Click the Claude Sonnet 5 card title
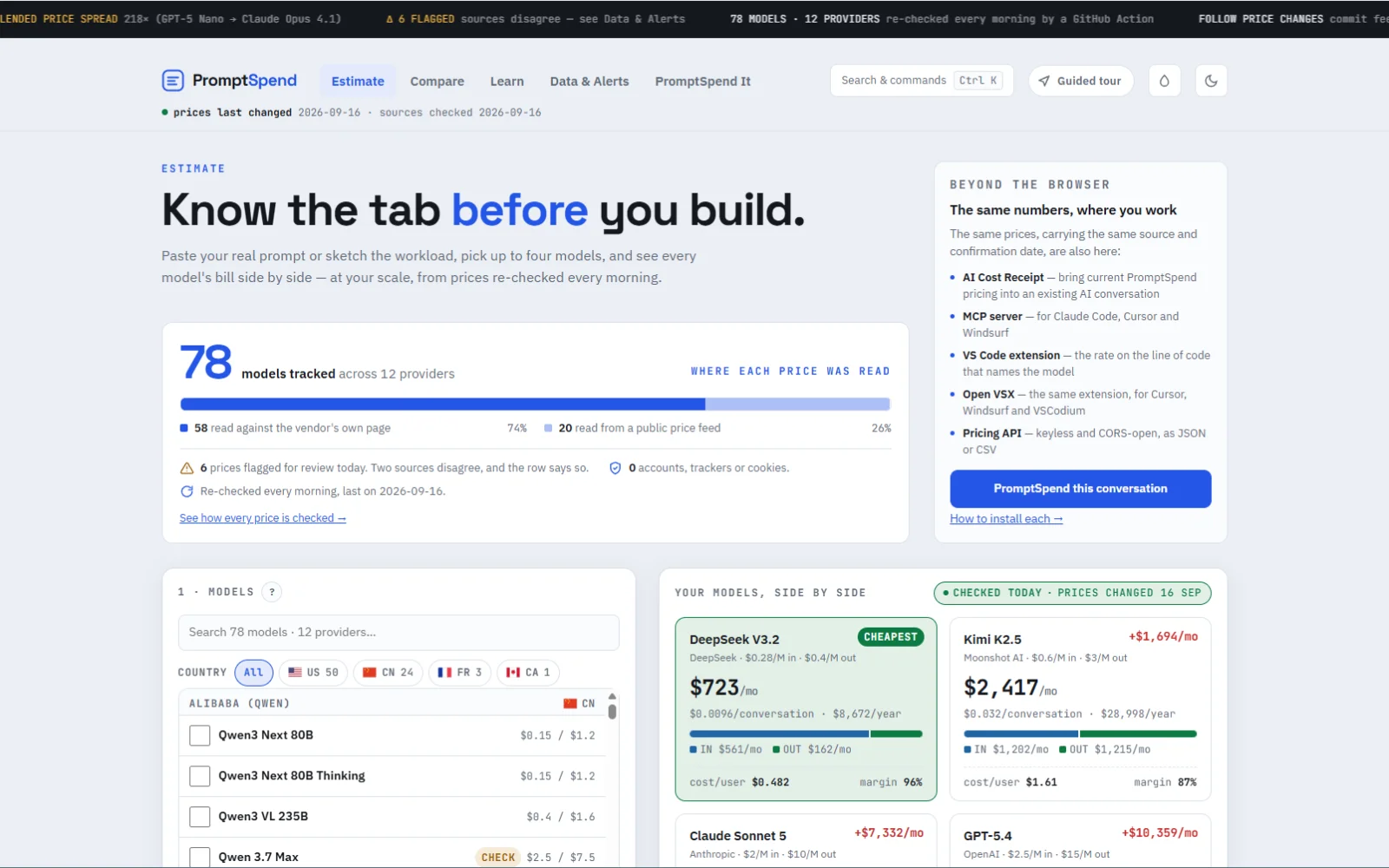Viewport: 1389px width, 868px height. 738,836
